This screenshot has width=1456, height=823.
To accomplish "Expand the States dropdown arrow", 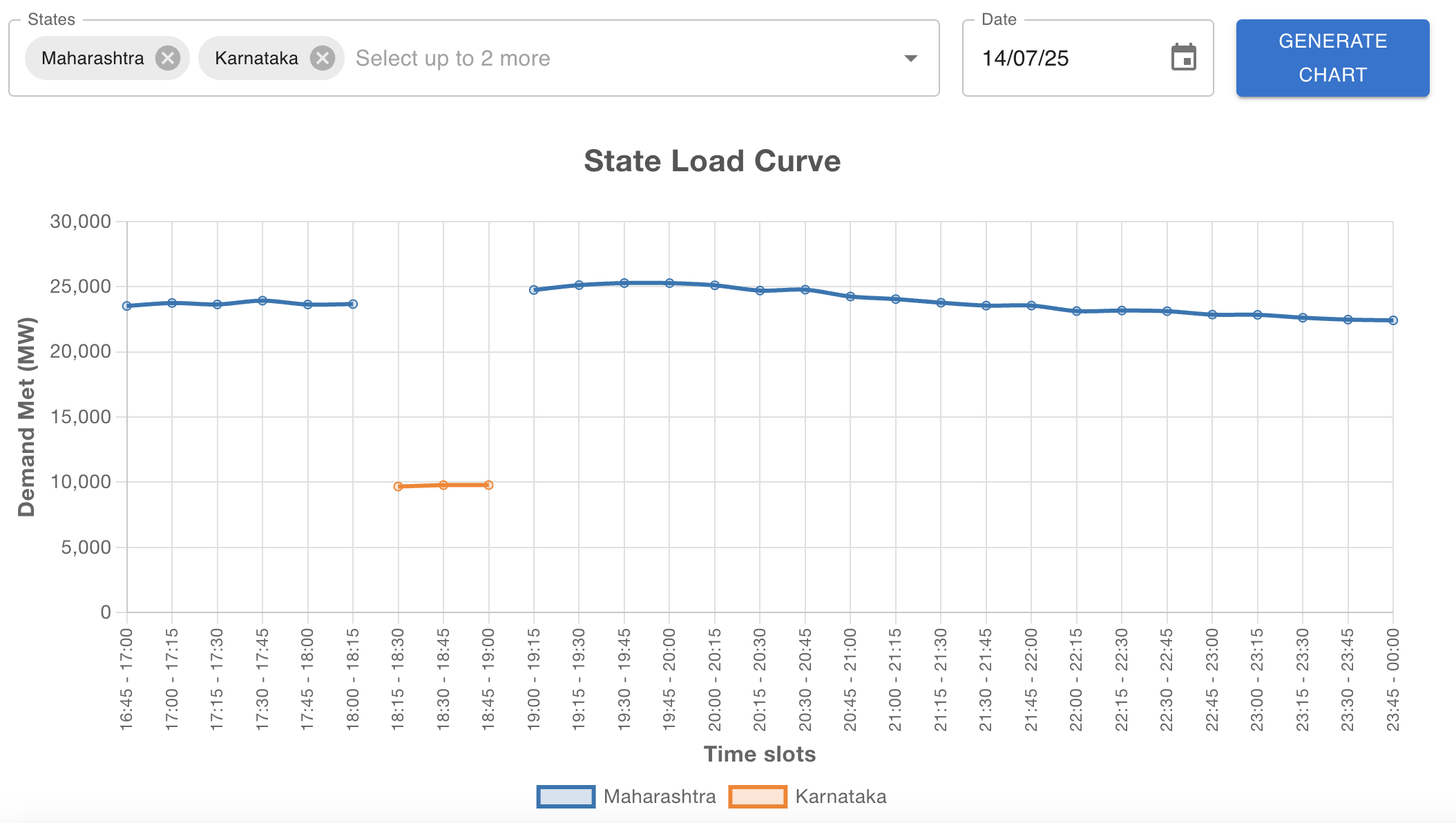I will point(911,58).
